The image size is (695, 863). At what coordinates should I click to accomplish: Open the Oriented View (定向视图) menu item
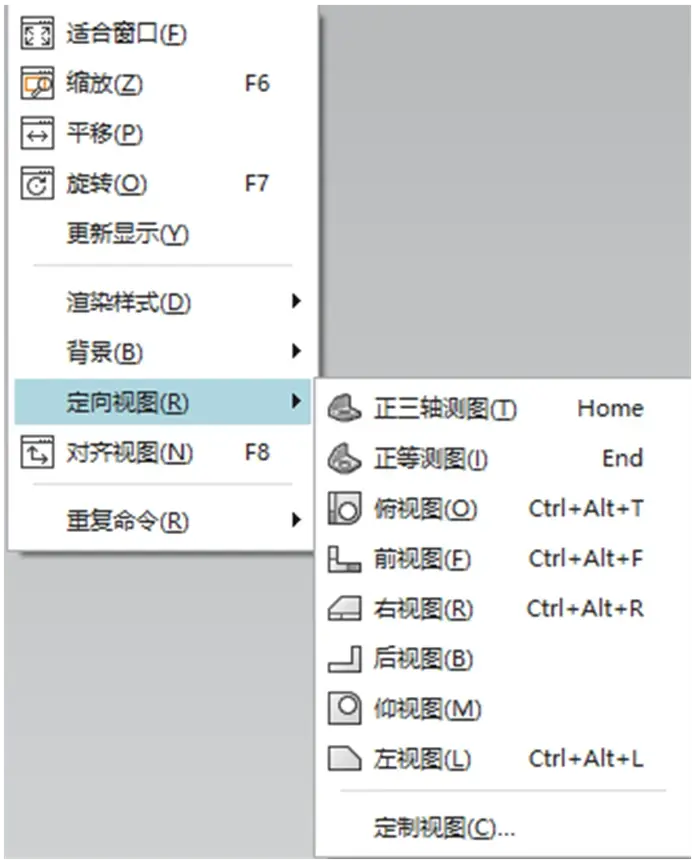[x=162, y=402]
